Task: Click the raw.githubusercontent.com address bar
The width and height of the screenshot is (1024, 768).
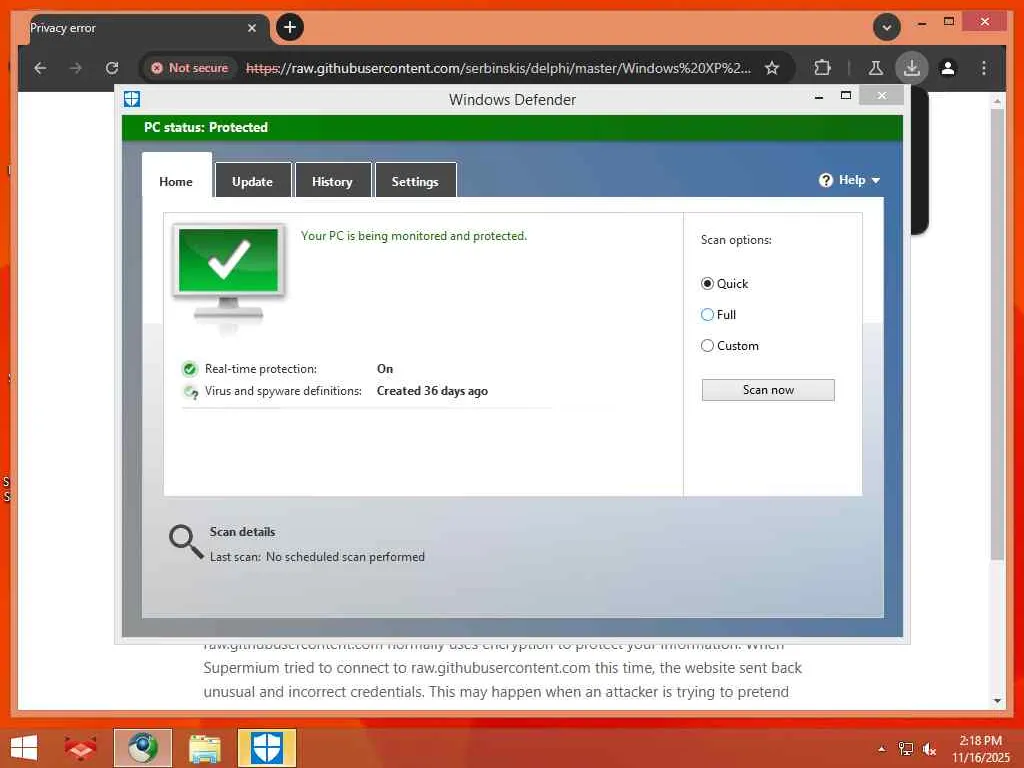Action: [x=498, y=68]
